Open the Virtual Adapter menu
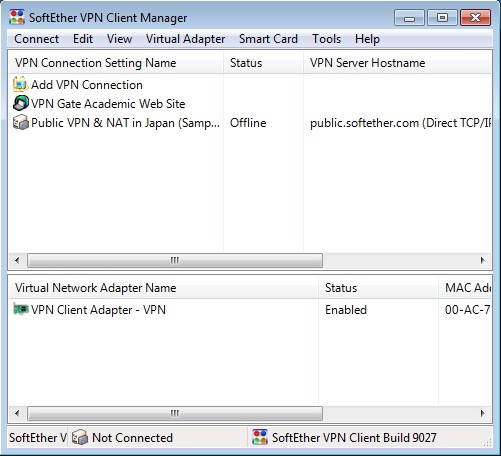501x456 pixels. pos(185,39)
